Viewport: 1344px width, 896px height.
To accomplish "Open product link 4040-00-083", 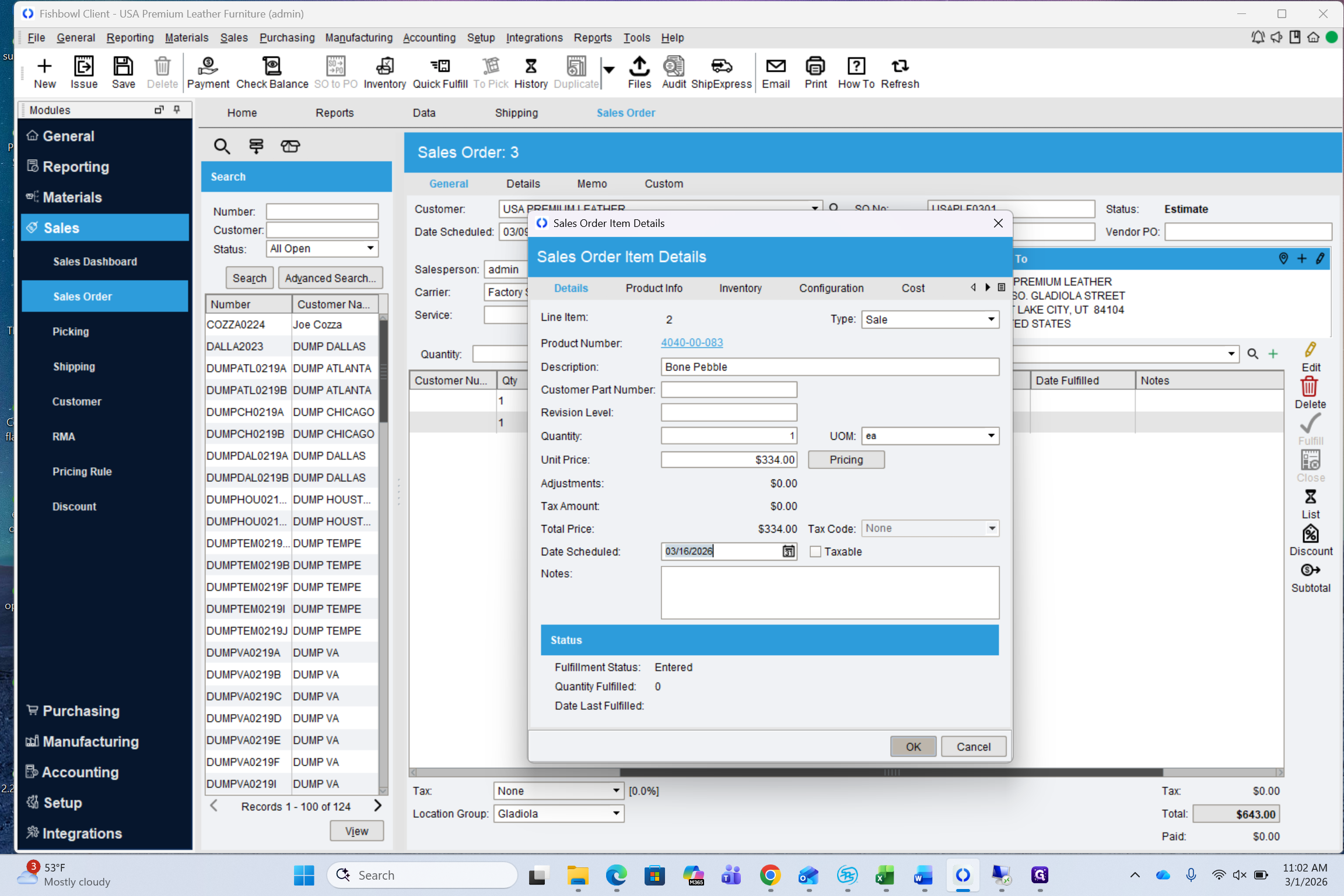I will click(691, 342).
